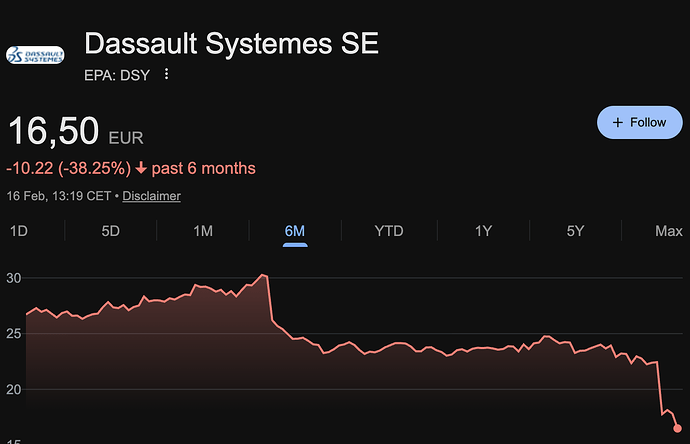Click the chart peak near 30
This screenshot has height=444, width=690.
(x=263, y=275)
